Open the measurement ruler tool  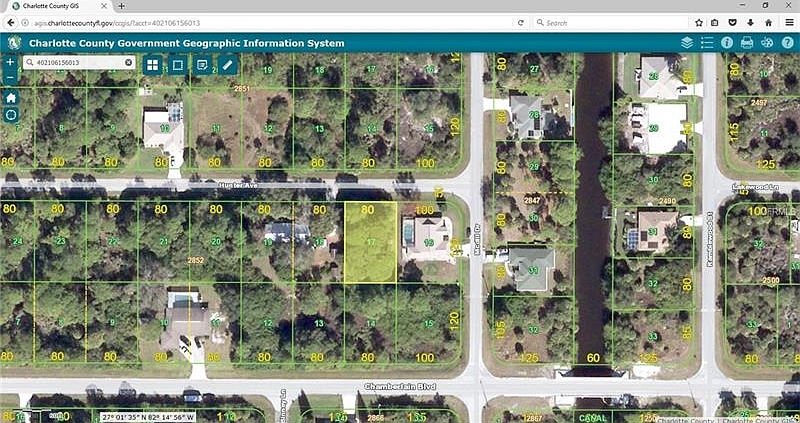pos(228,65)
